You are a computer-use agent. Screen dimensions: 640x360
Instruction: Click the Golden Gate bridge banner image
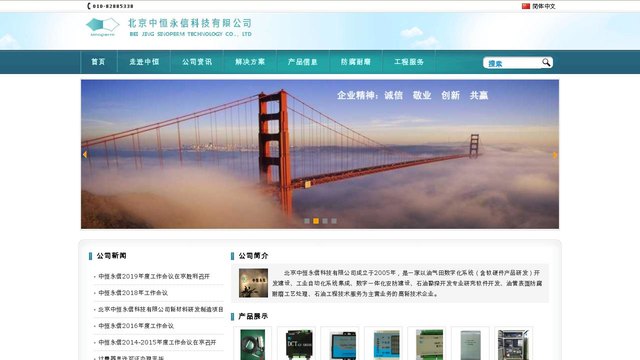pos(320,154)
